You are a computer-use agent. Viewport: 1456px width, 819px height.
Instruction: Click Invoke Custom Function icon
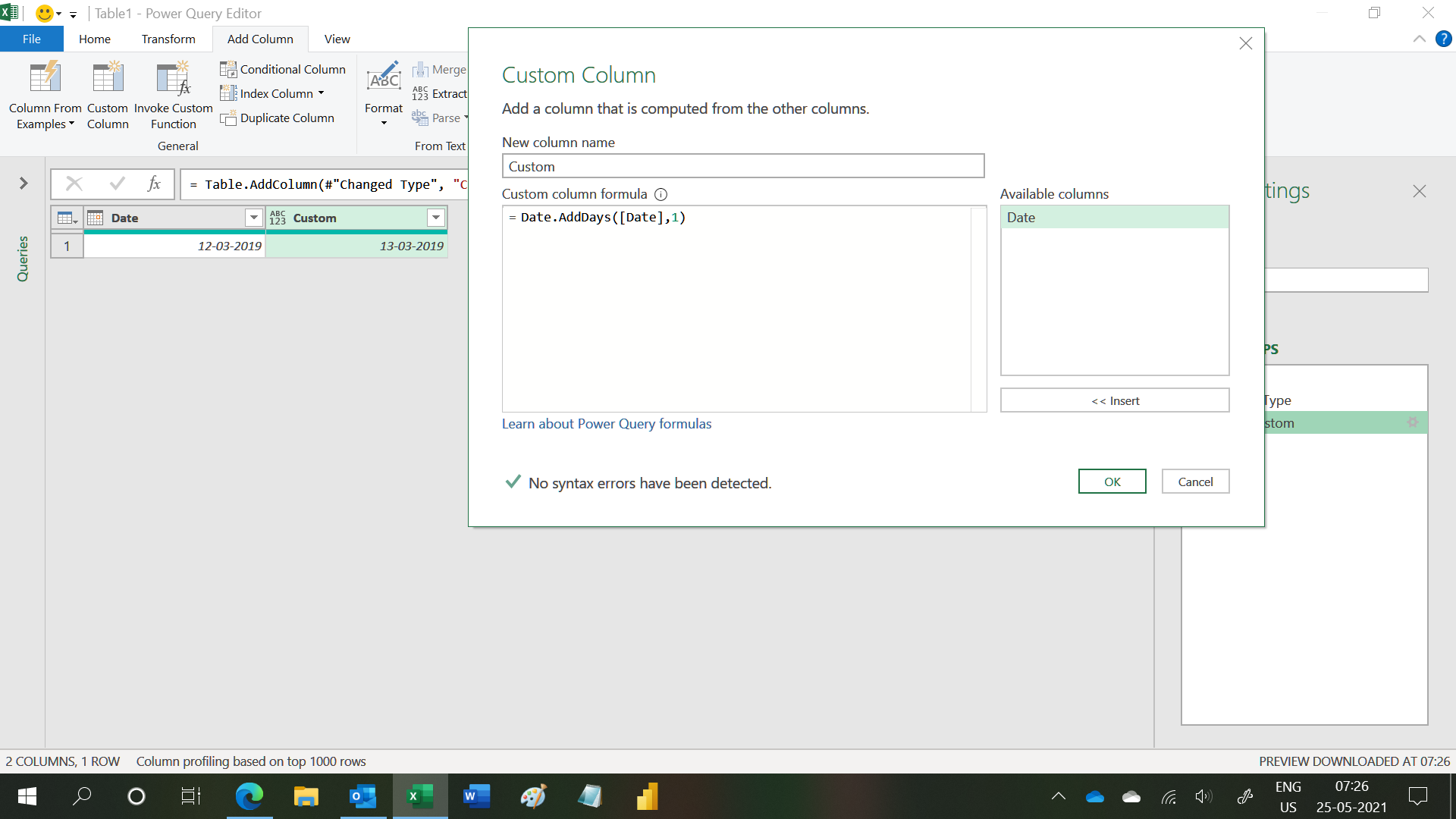click(173, 78)
